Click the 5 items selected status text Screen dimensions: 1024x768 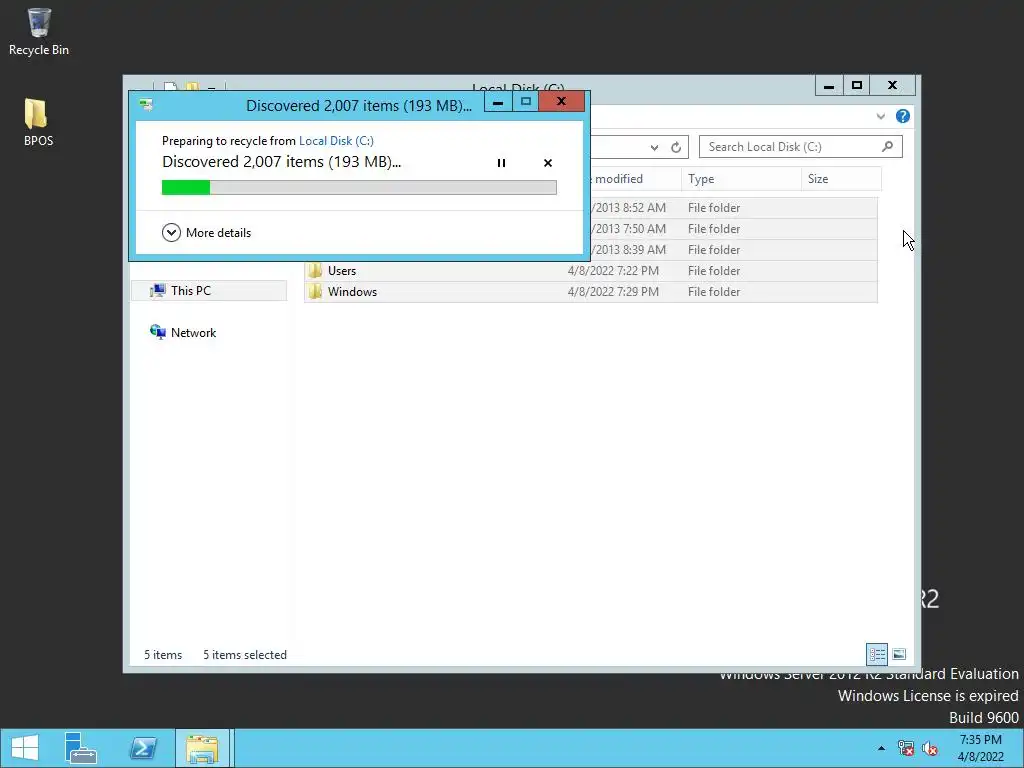[x=245, y=655]
